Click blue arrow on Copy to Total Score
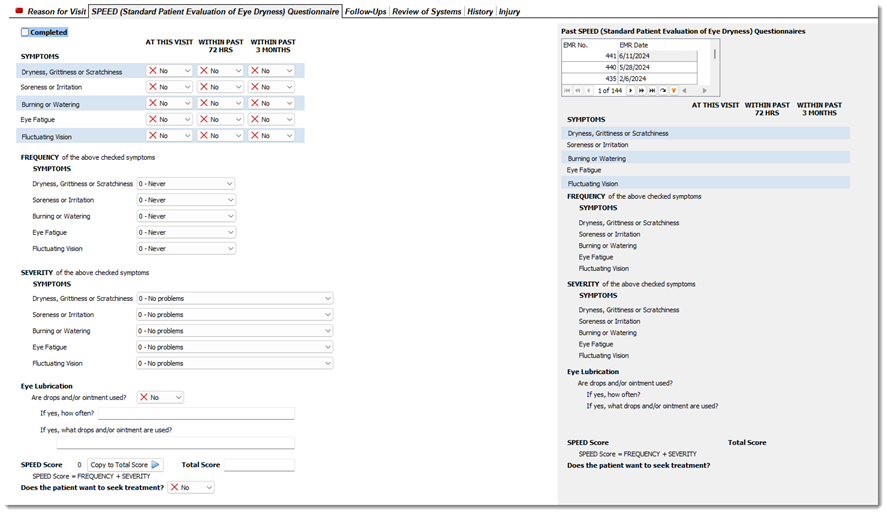 click(x=156, y=465)
